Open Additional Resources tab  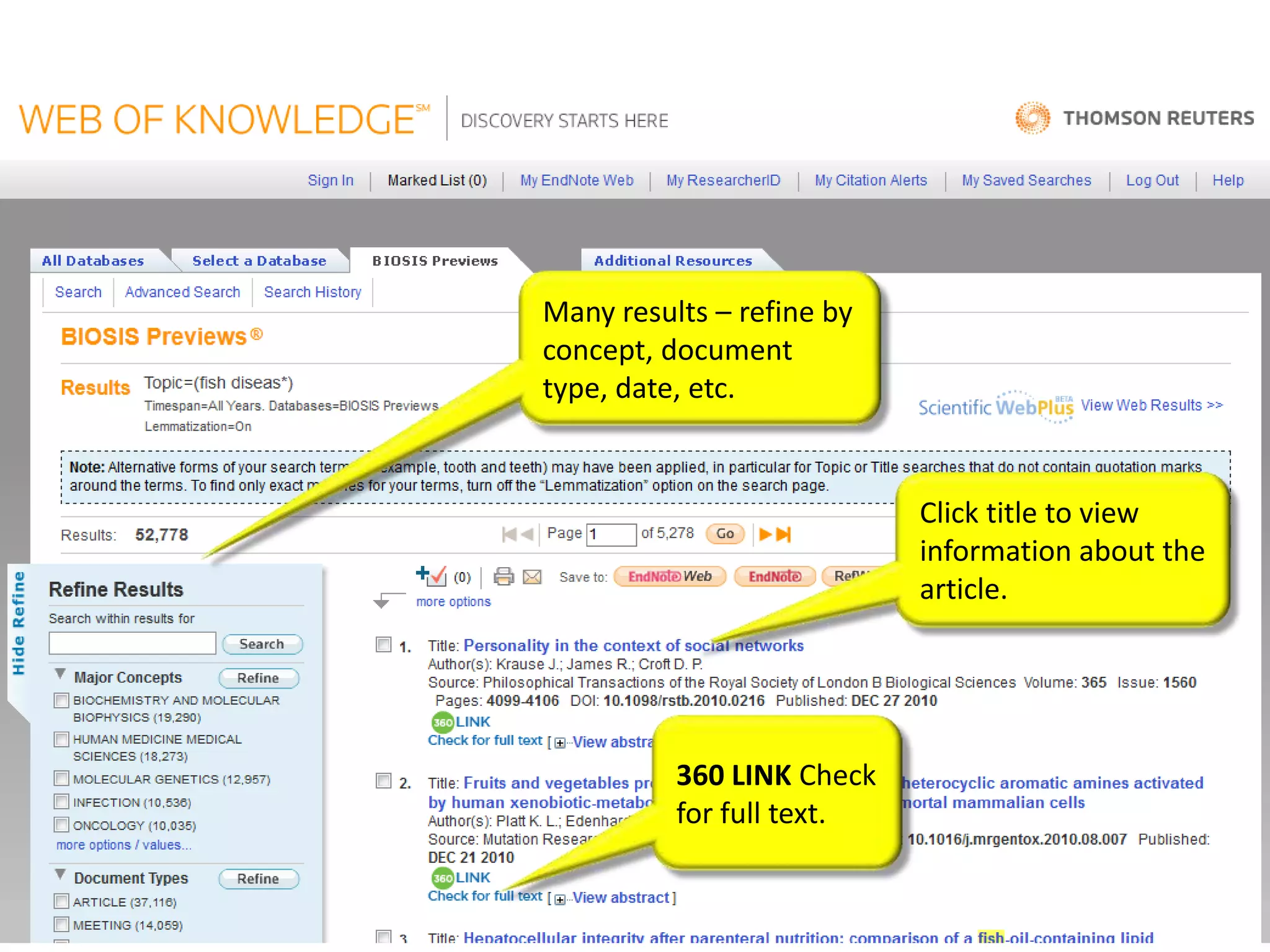coord(673,261)
